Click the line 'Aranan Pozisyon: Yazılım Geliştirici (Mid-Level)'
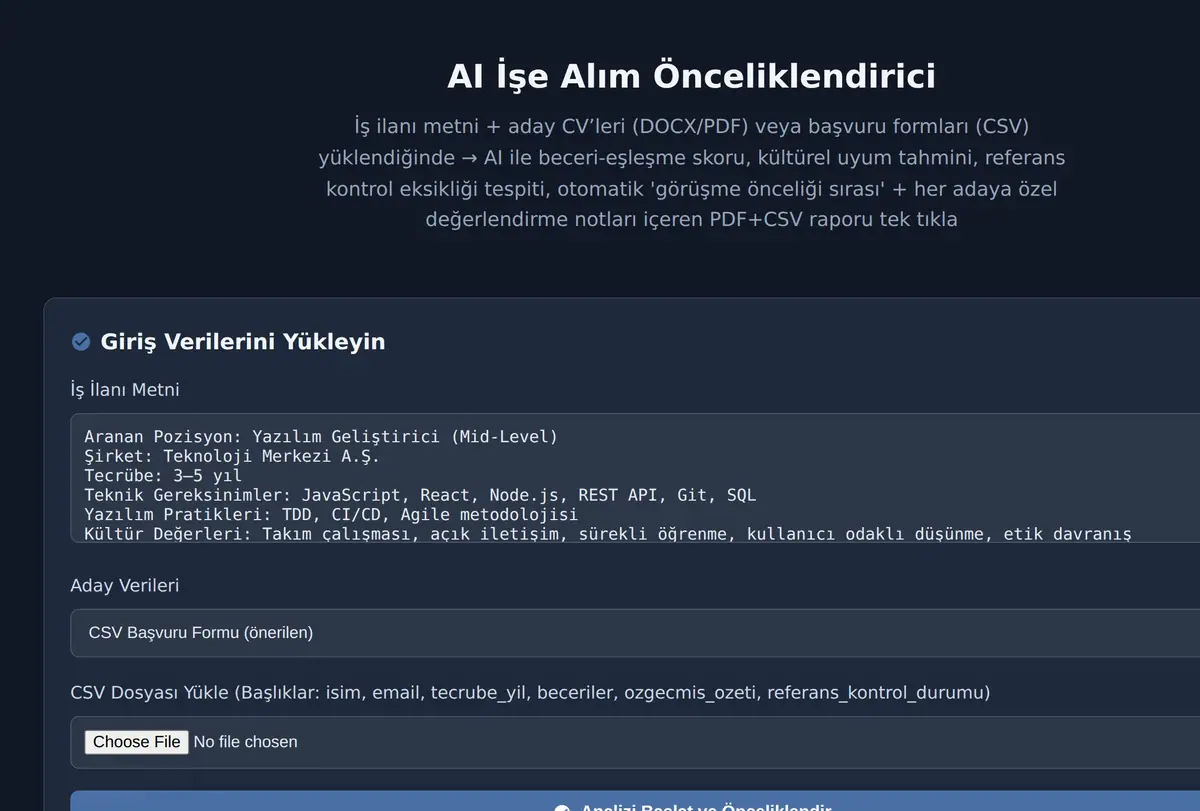This screenshot has width=1200, height=811. (321, 437)
